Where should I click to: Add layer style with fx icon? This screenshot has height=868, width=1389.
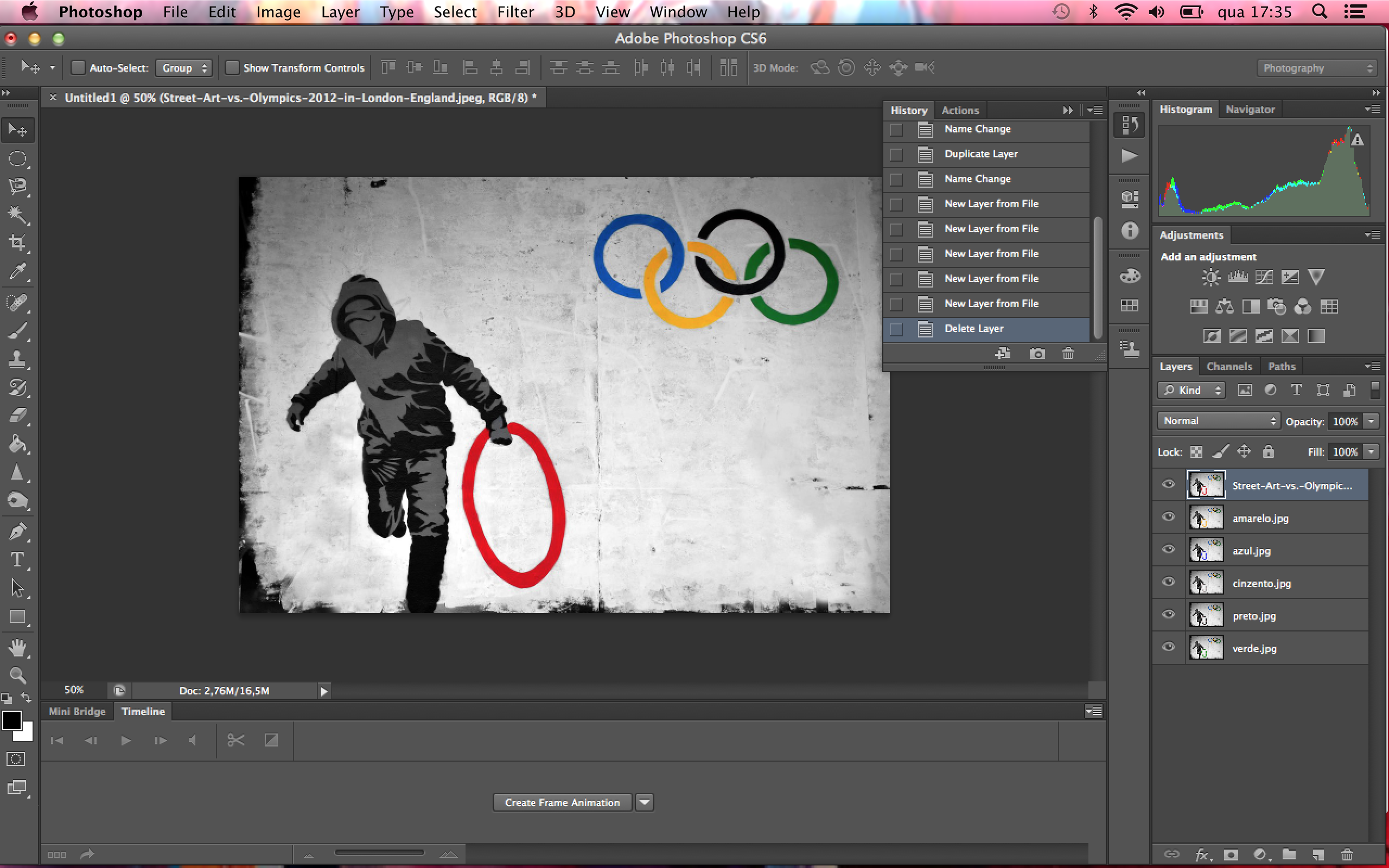pyautogui.click(x=1202, y=854)
